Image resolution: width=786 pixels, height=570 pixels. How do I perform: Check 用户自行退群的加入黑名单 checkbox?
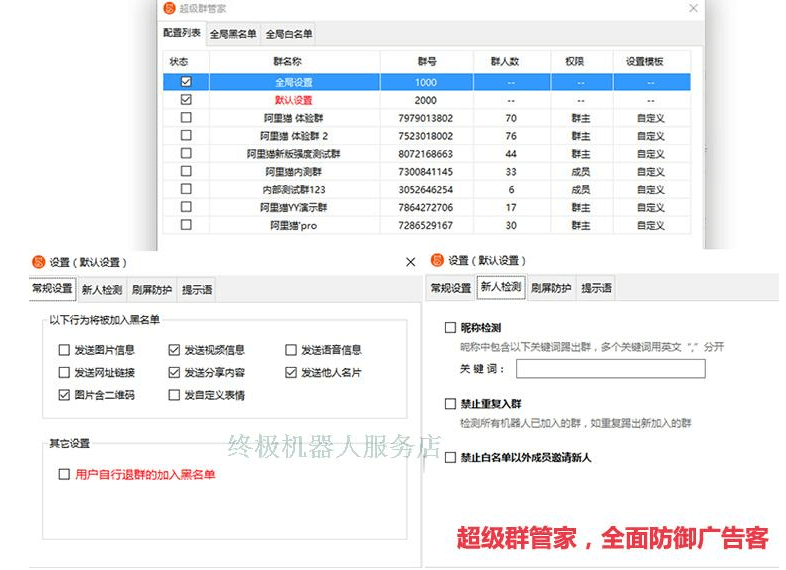pos(64,474)
